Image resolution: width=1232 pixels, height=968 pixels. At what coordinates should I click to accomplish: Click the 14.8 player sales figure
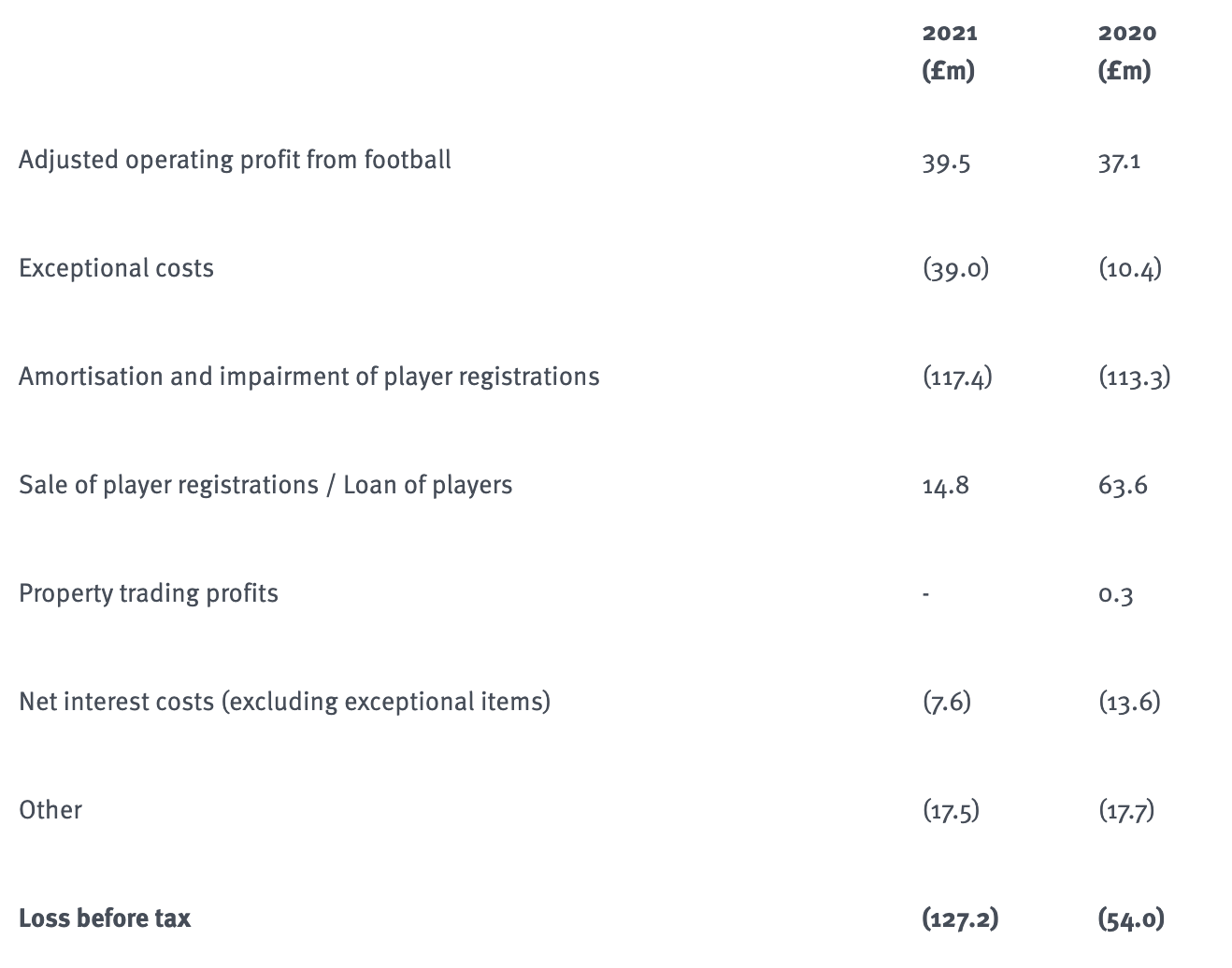point(945,486)
